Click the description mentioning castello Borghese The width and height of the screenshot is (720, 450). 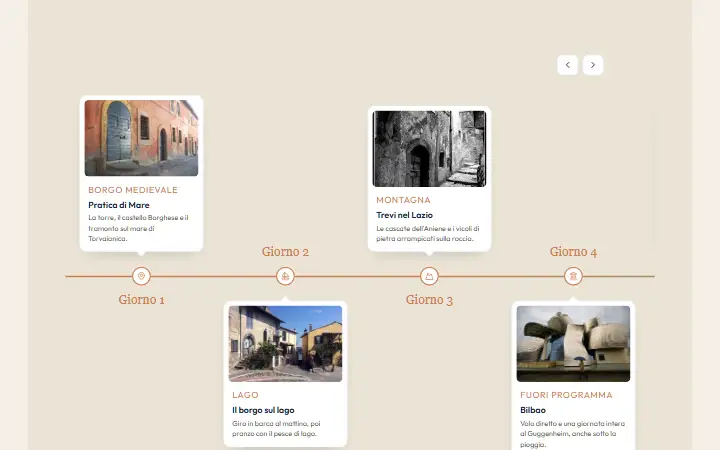(138, 228)
